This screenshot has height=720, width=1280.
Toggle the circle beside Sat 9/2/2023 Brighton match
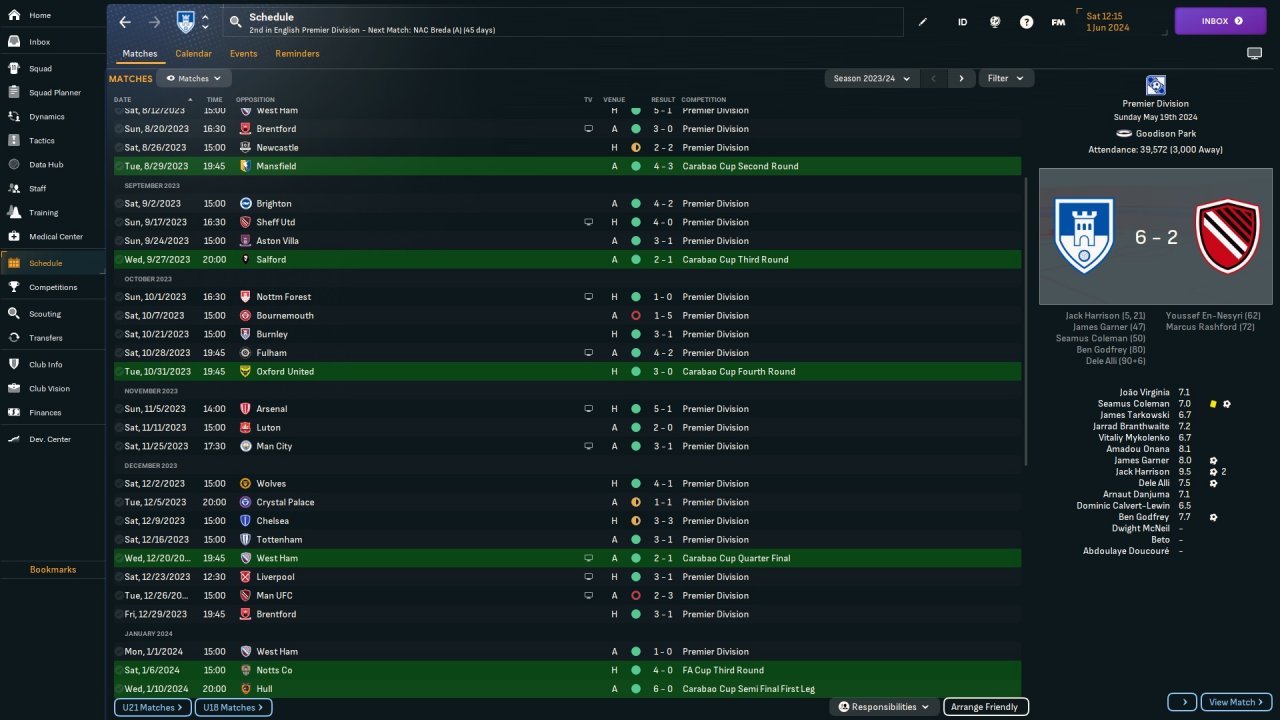tap(119, 203)
